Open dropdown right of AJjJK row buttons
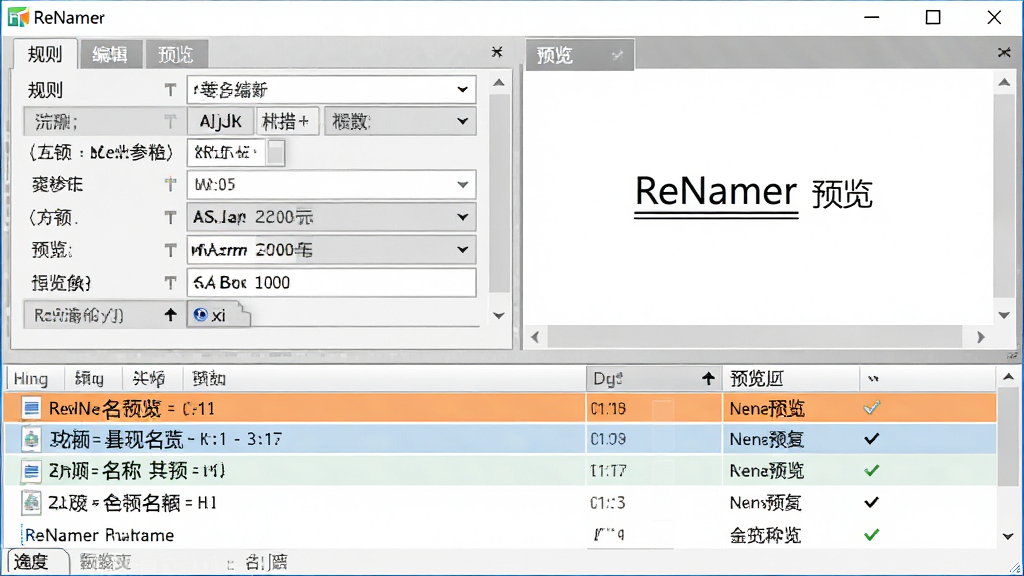This screenshot has height=576, width=1024. (x=400, y=121)
